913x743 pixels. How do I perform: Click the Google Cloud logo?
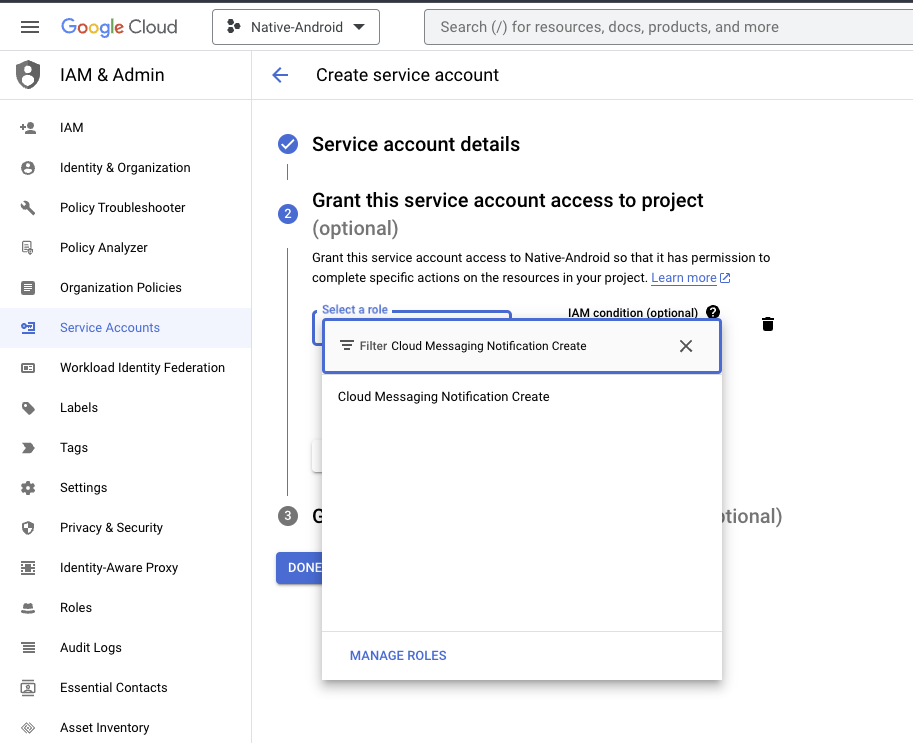[119, 27]
